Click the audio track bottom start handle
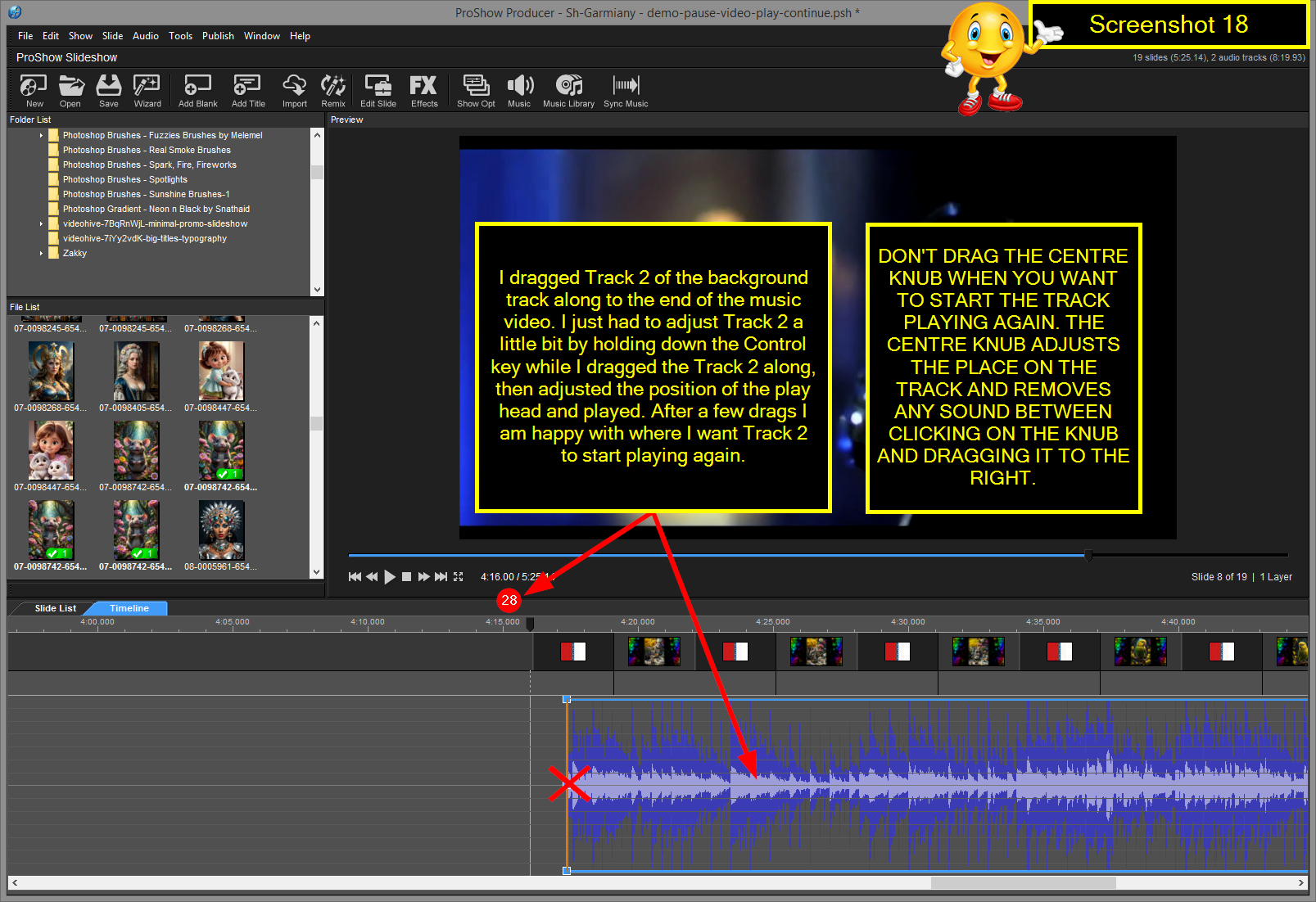The height and width of the screenshot is (902, 1316). coord(567,870)
